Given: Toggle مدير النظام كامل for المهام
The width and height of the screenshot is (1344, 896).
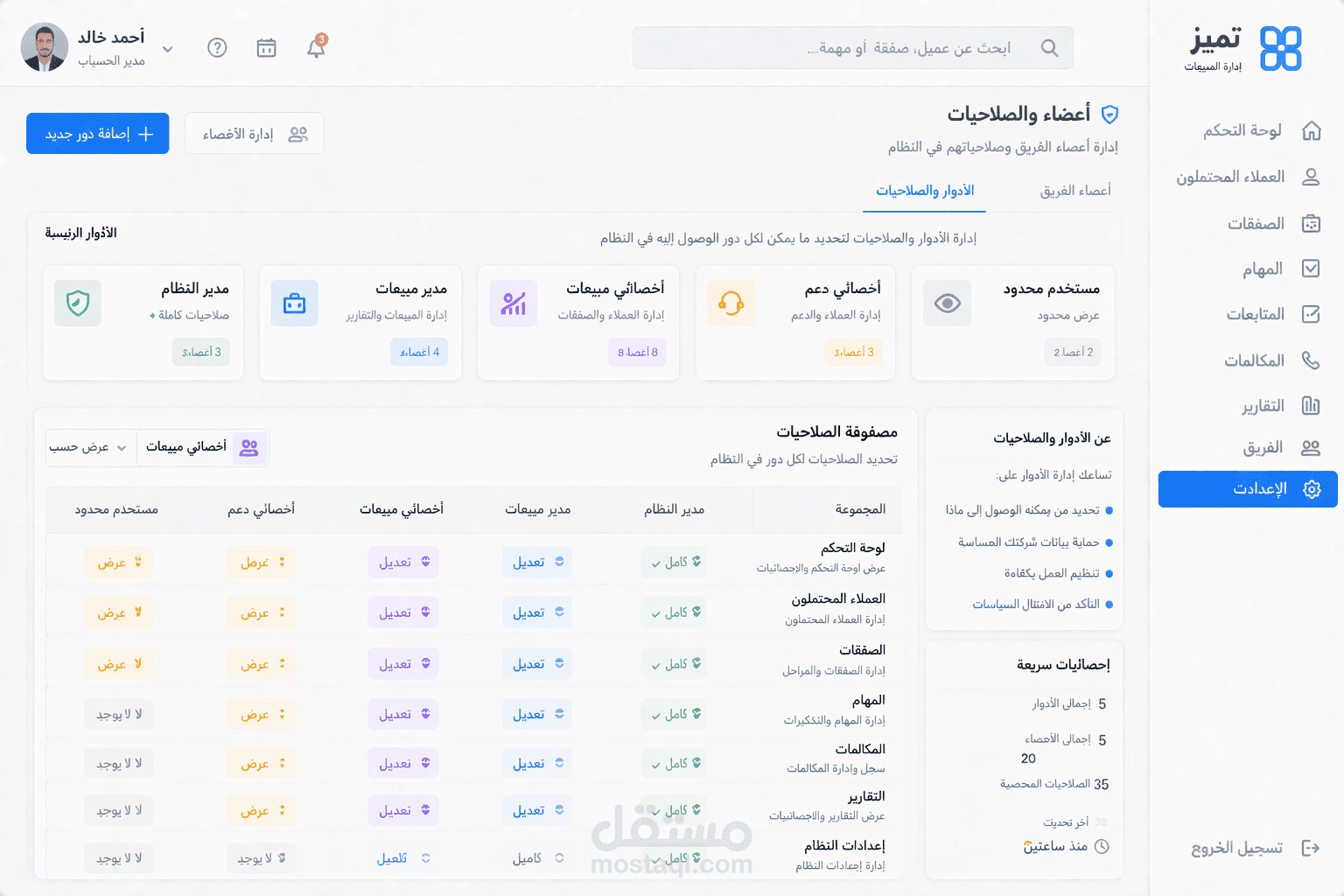Looking at the screenshot, I should pos(674,714).
